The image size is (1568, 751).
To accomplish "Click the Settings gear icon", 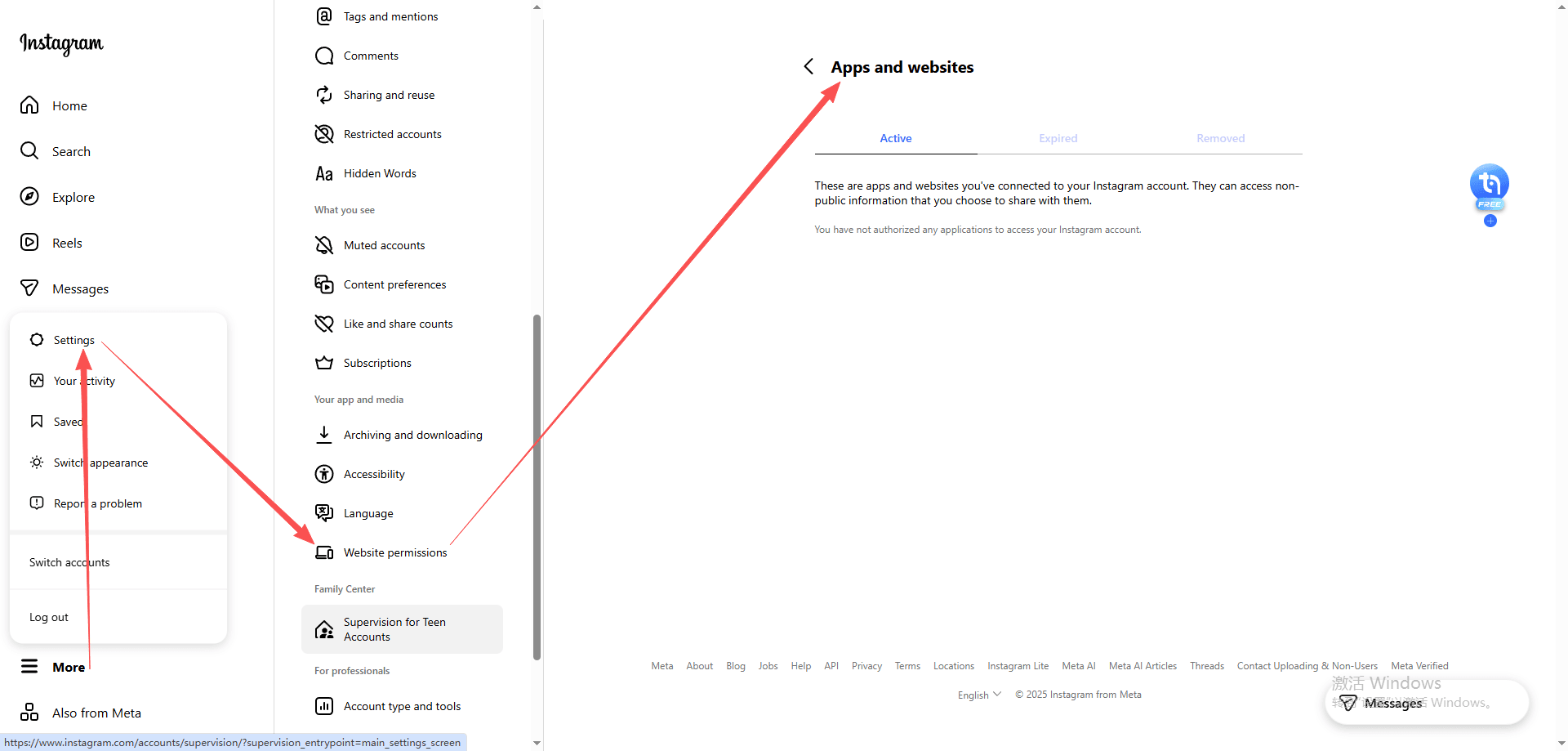I will [x=37, y=340].
